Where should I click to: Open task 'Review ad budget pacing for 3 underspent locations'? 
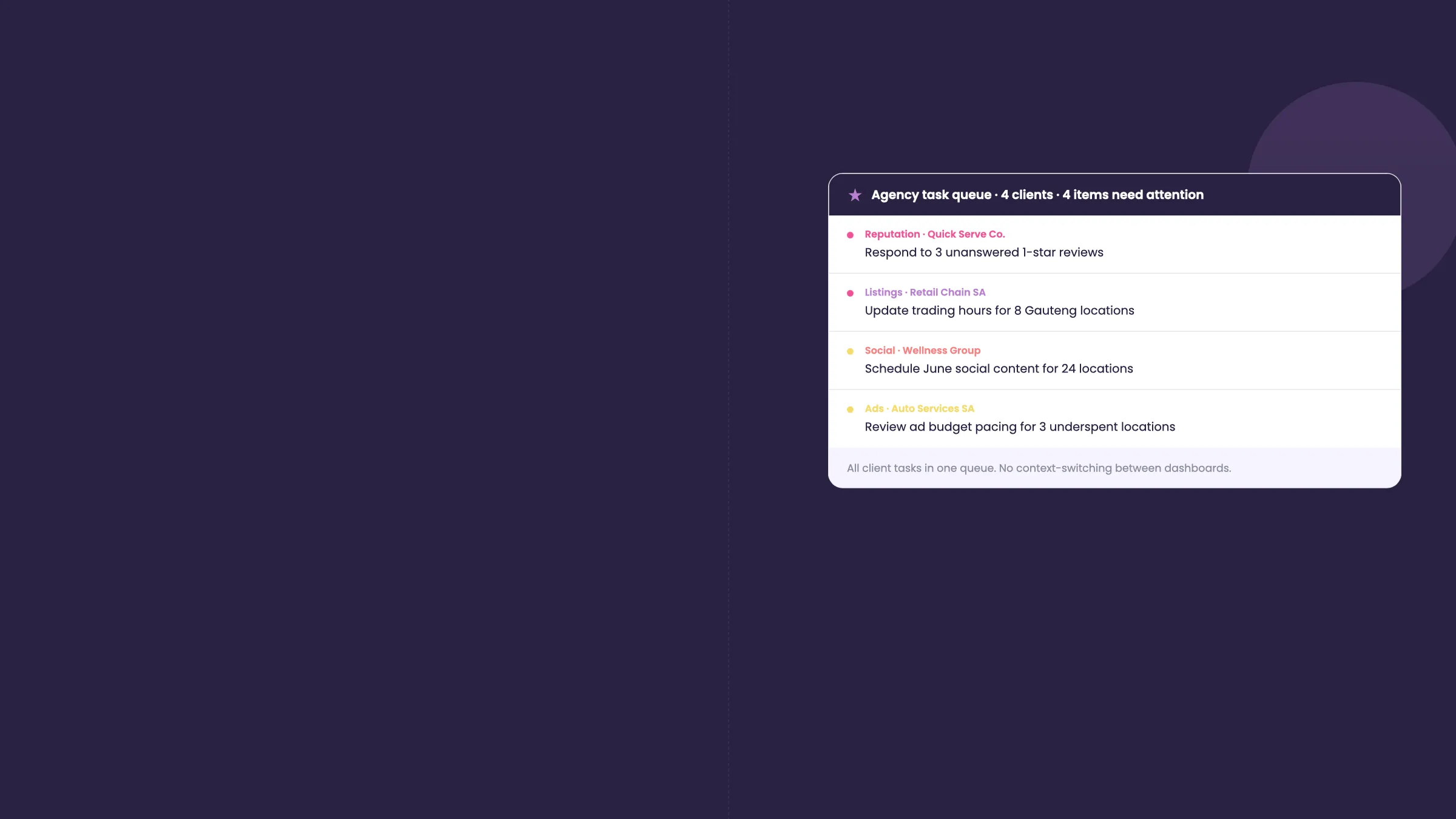[x=1020, y=427]
